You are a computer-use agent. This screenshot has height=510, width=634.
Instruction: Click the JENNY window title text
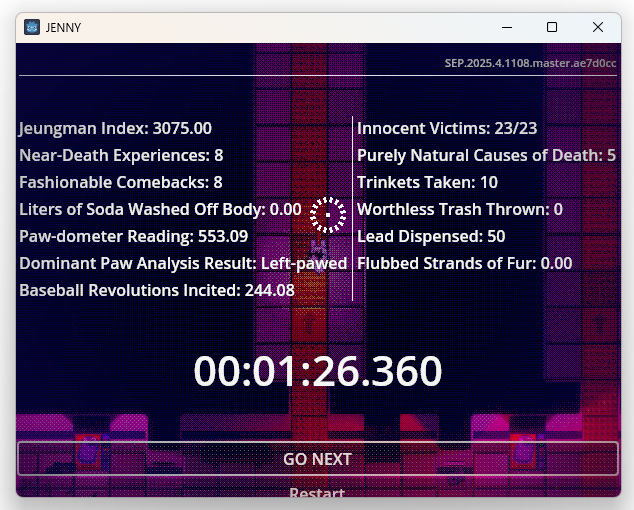63,28
